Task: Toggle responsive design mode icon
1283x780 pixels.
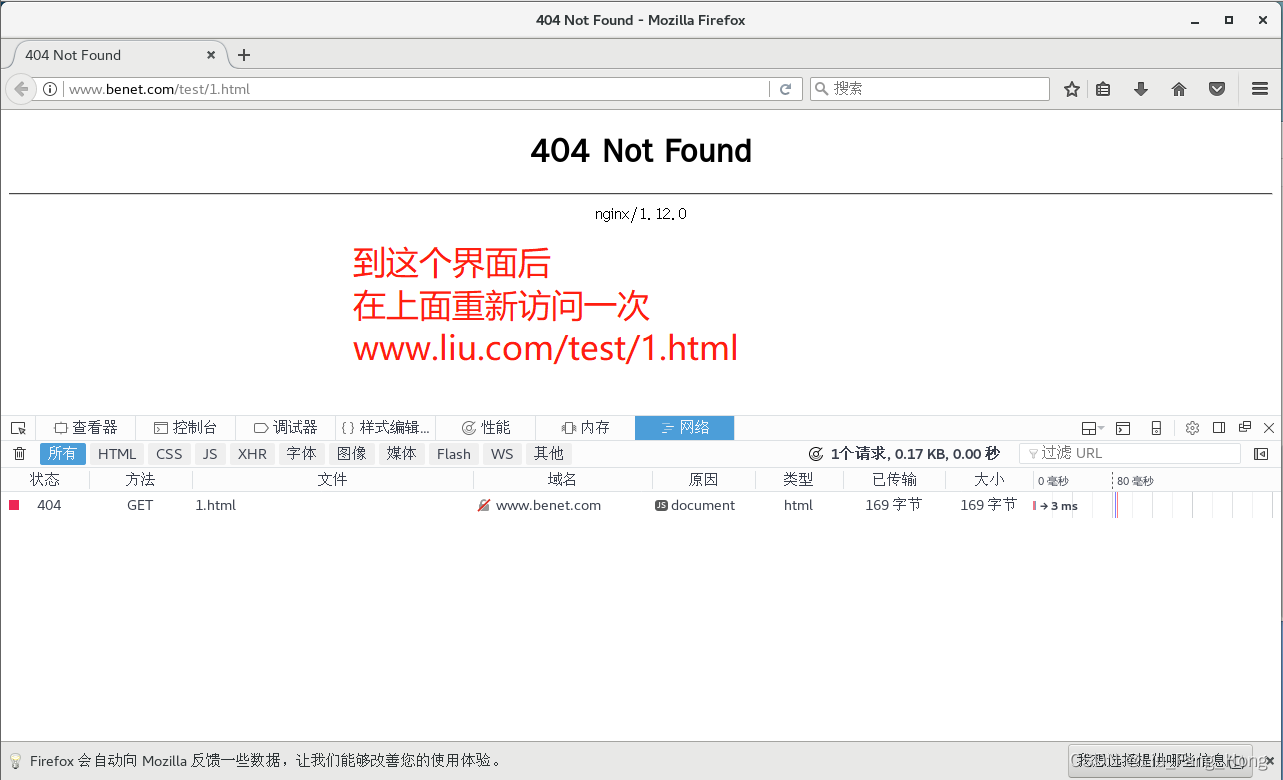Action: [1156, 427]
